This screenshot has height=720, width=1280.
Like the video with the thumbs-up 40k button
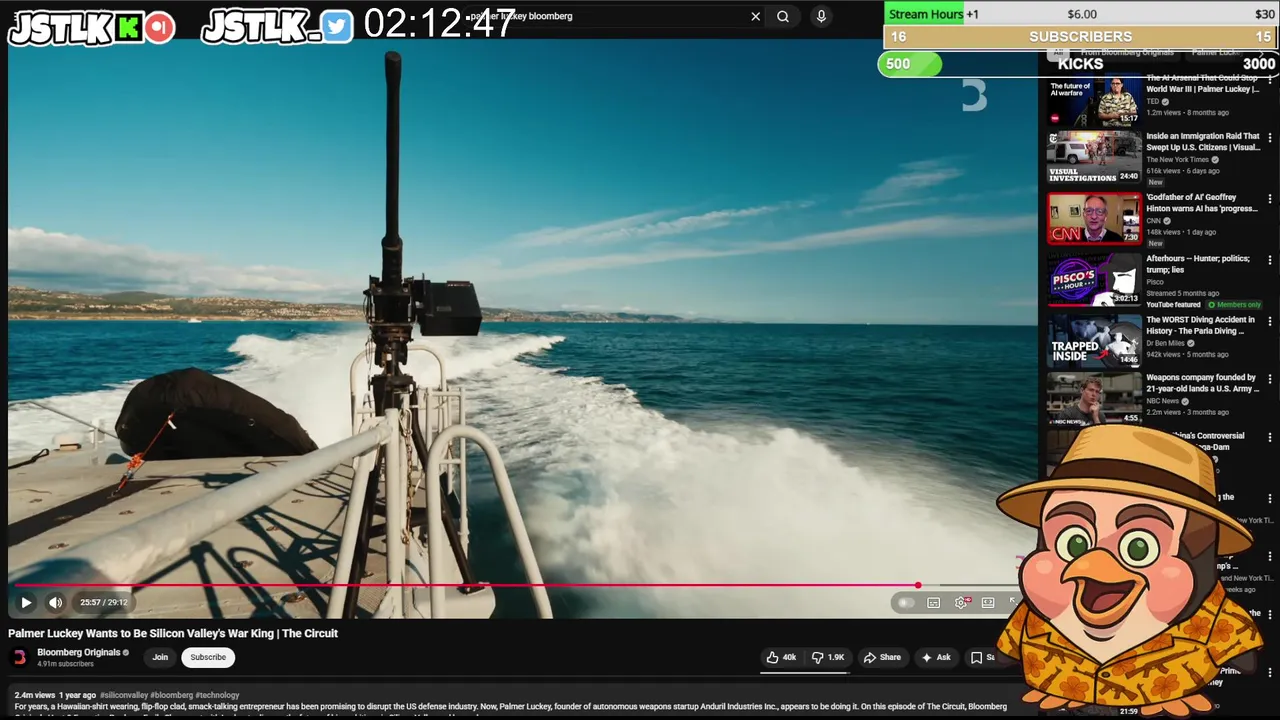click(x=781, y=657)
